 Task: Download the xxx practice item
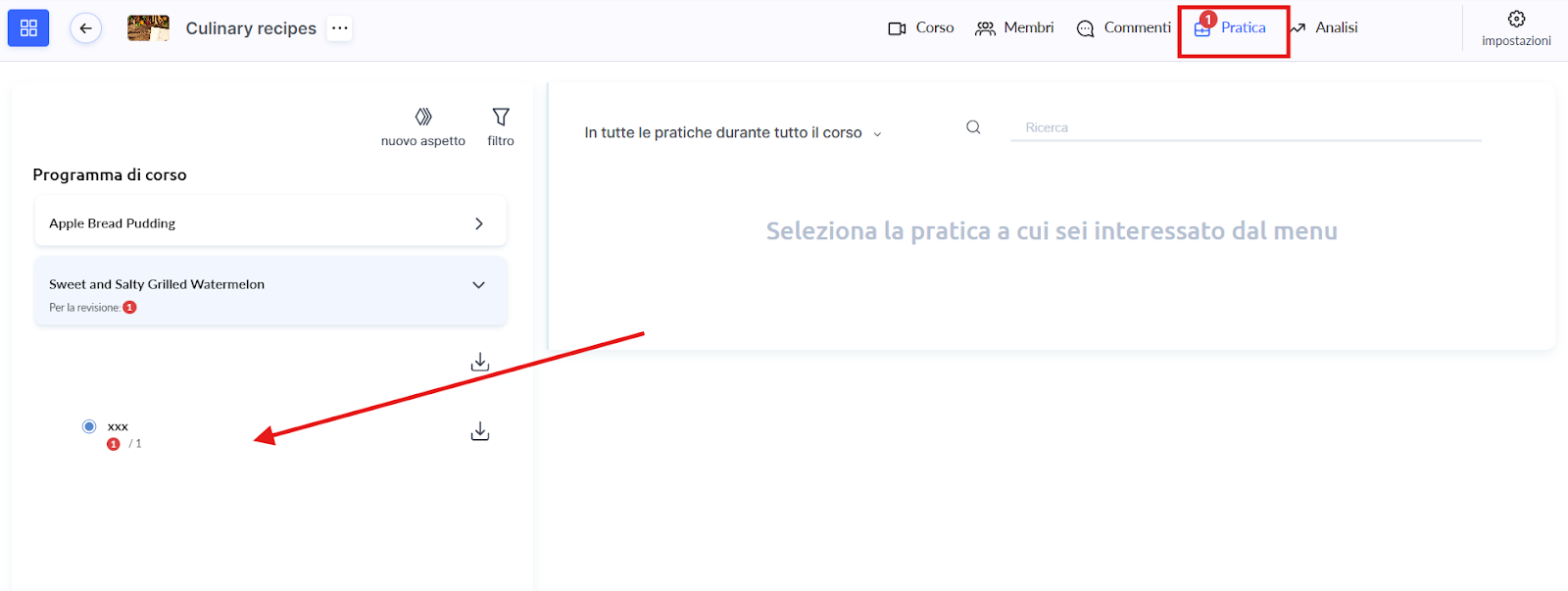click(x=480, y=431)
